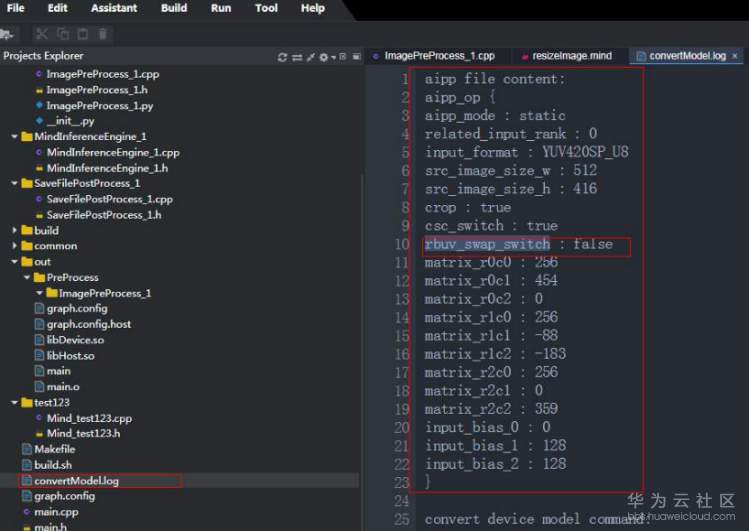Click the collapse-all icon in Projects Explorer

click(311, 57)
